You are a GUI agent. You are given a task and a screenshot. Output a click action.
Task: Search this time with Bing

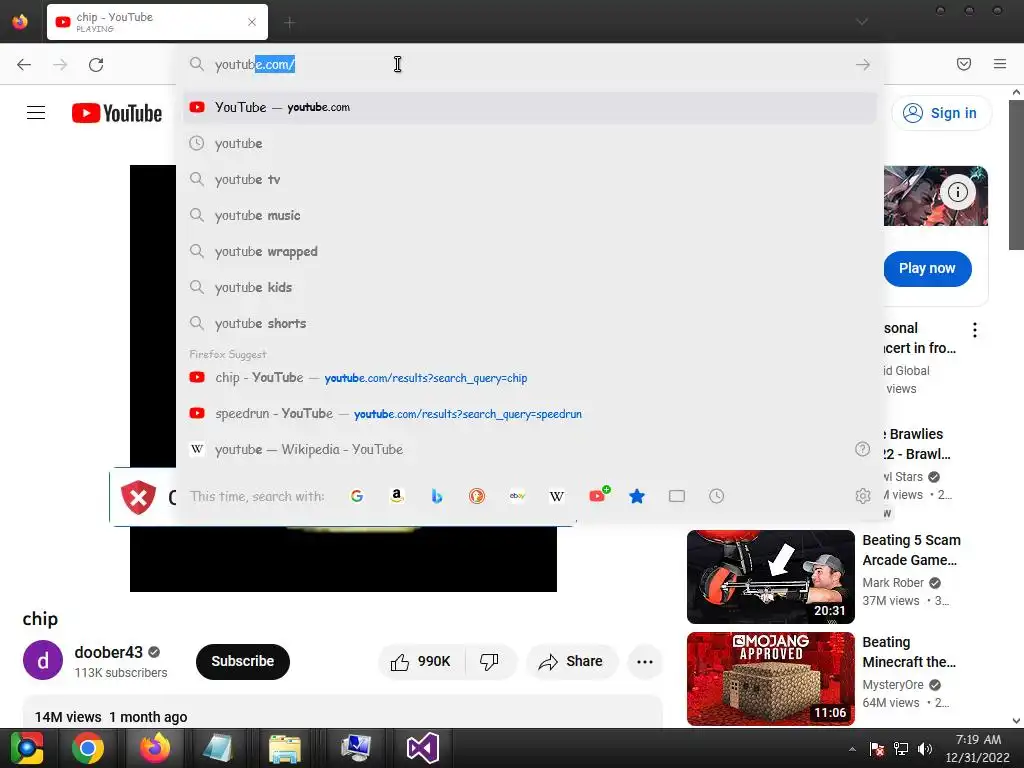tap(437, 496)
